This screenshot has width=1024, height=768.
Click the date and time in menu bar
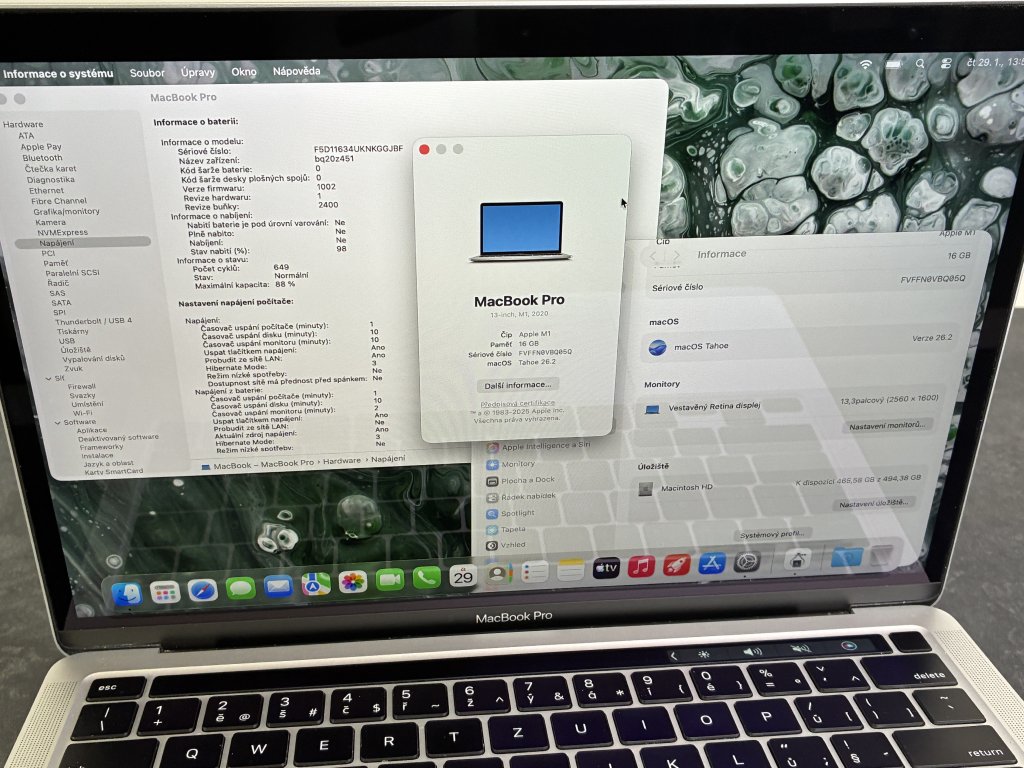point(994,62)
